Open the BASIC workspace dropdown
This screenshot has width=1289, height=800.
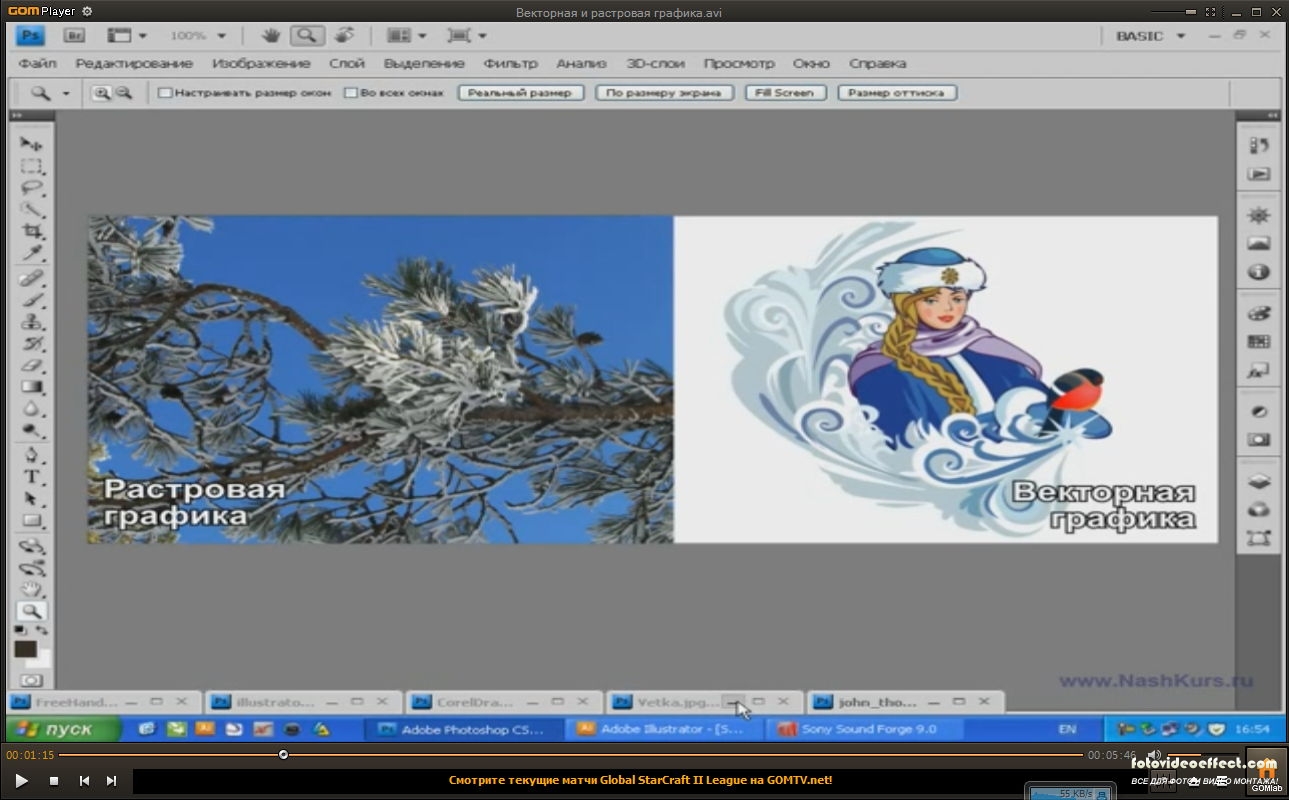click(1150, 36)
